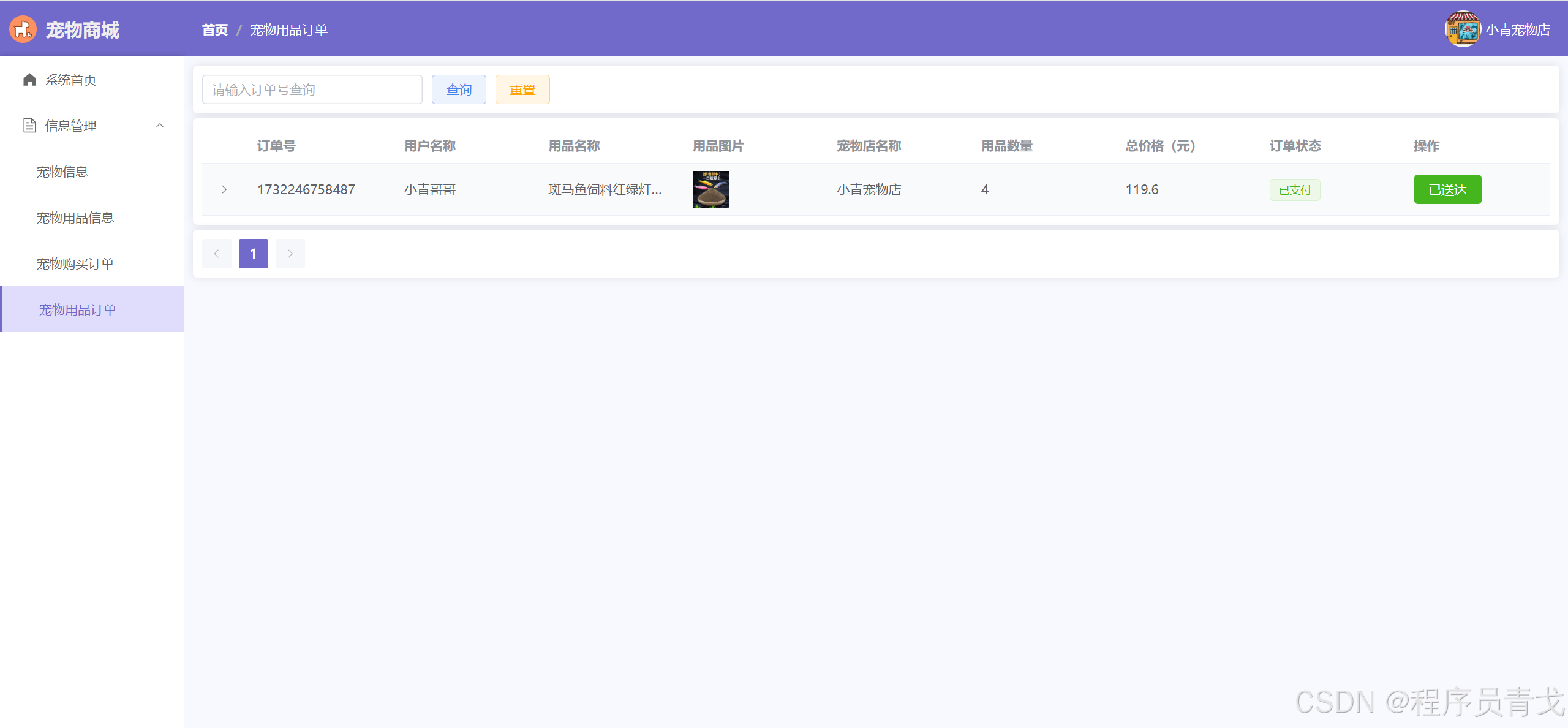Click the home icon beside 系统首页

29,80
